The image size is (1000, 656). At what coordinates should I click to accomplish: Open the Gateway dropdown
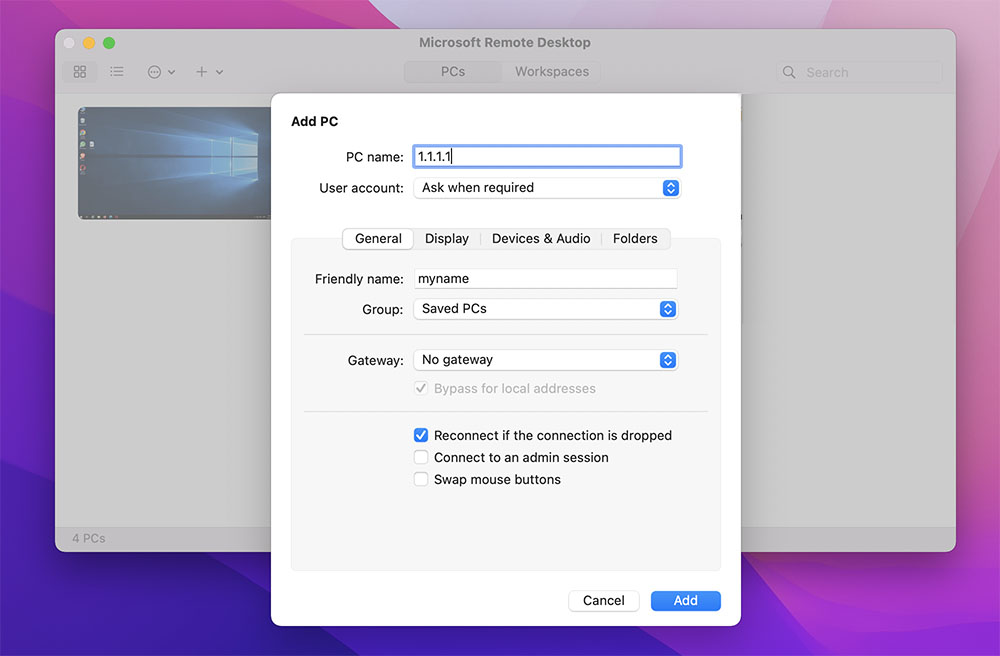545,360
